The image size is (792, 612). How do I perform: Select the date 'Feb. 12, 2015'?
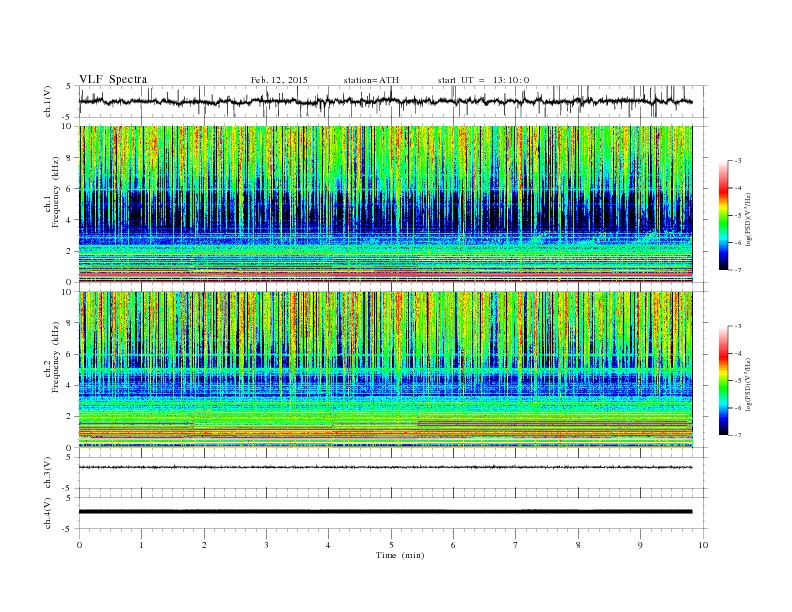279,80
